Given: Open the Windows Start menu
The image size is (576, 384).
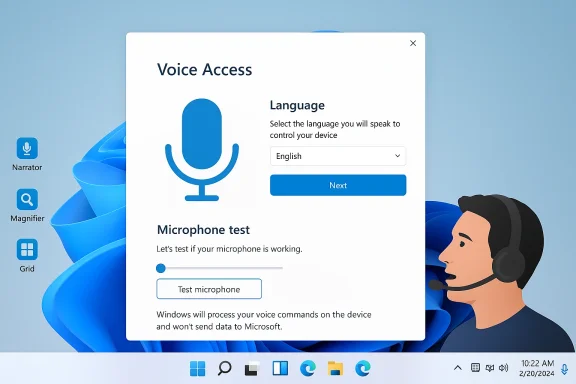Looking at the screenshot, I should [x=198, y=368].
